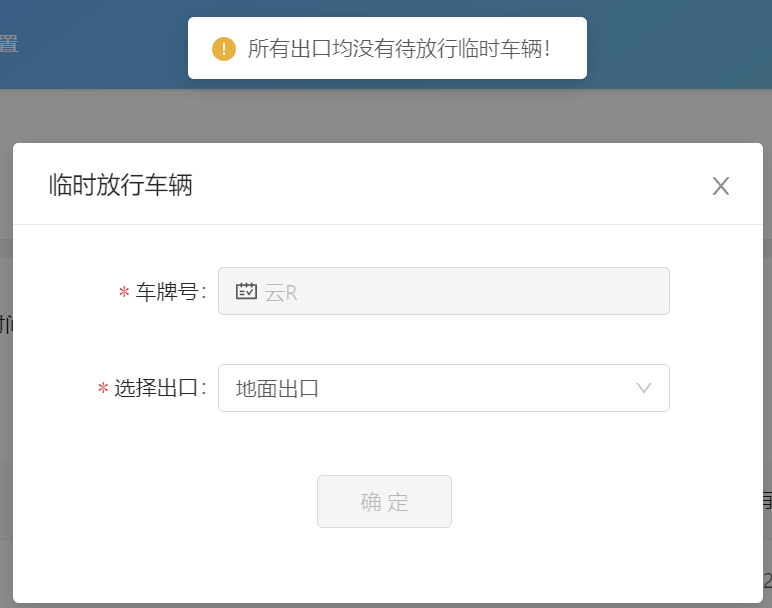
Task: Click empty dialog area below 确定 button
Action: click(x=386, y=566)
